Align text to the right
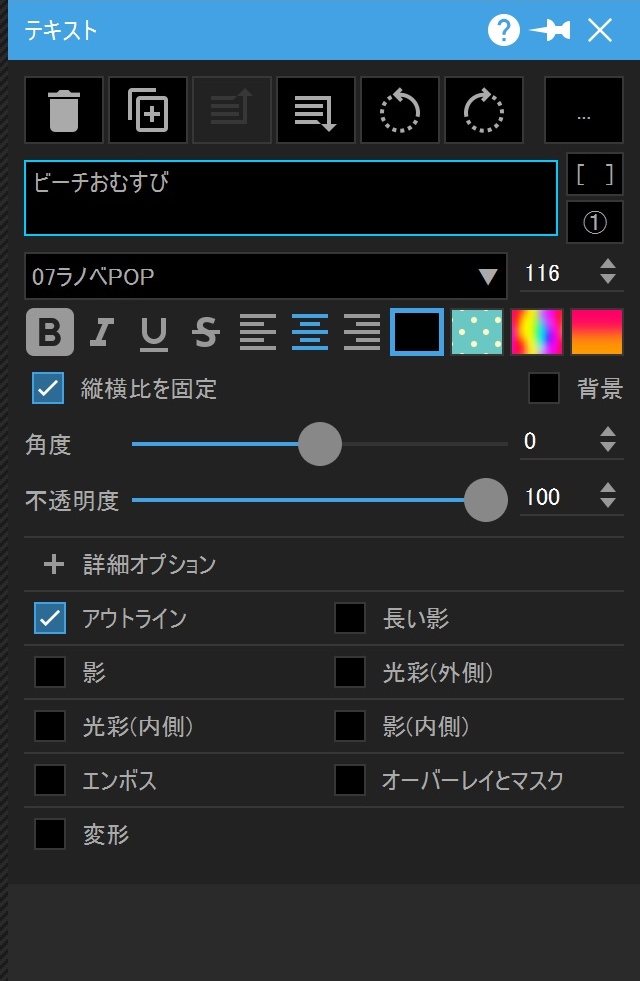Viewport: 640px width, 981px height. tap(361, 332)
